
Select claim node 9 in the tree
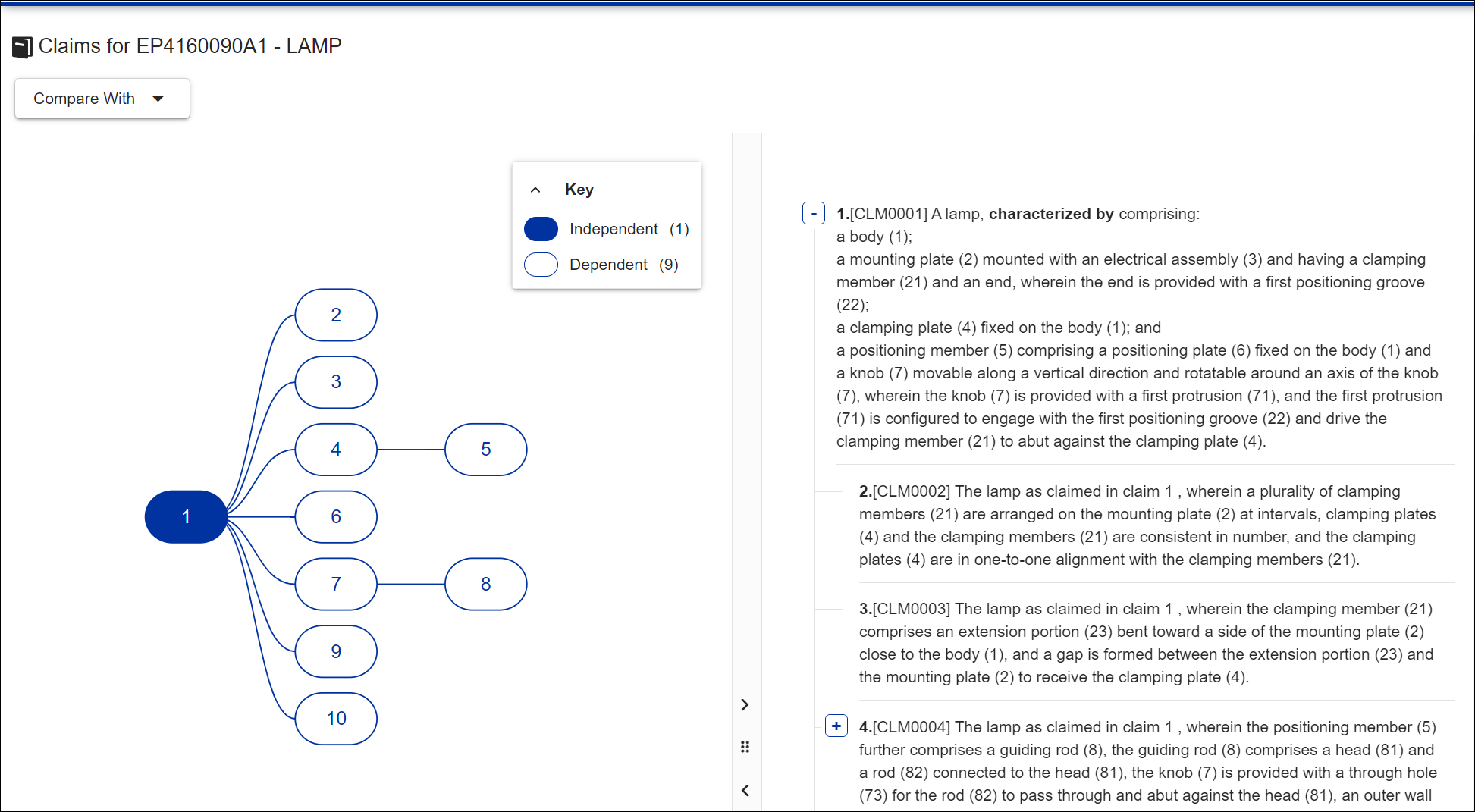(x=336, y=651)
